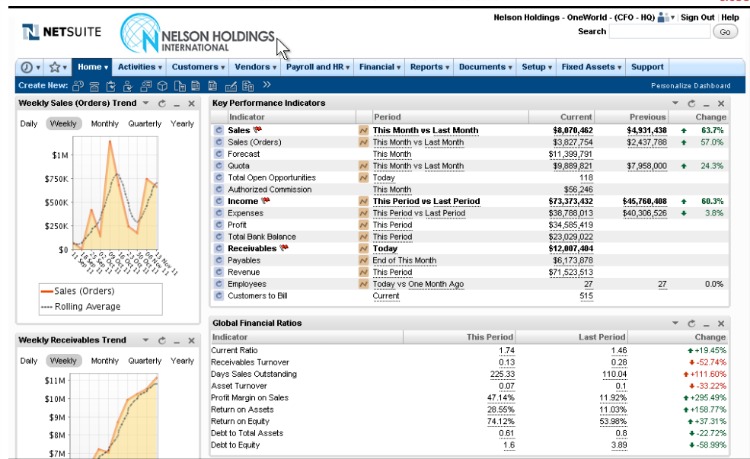
Task: Select Monthly in Weekly Sales Trend portlet
Action: click(105, 124)
